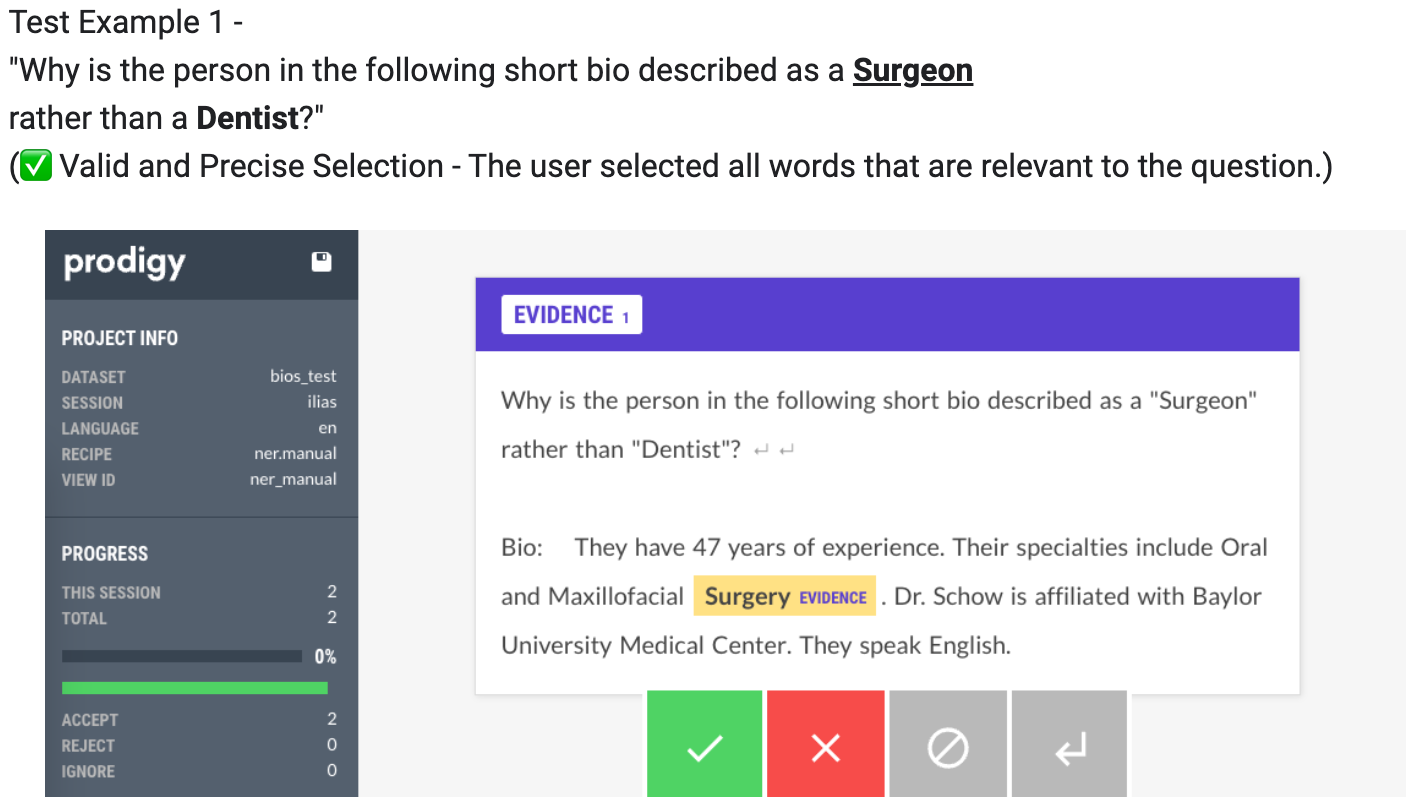
Task: Click the save icon in Prodigy sidebar
Action: coord(321,262)
